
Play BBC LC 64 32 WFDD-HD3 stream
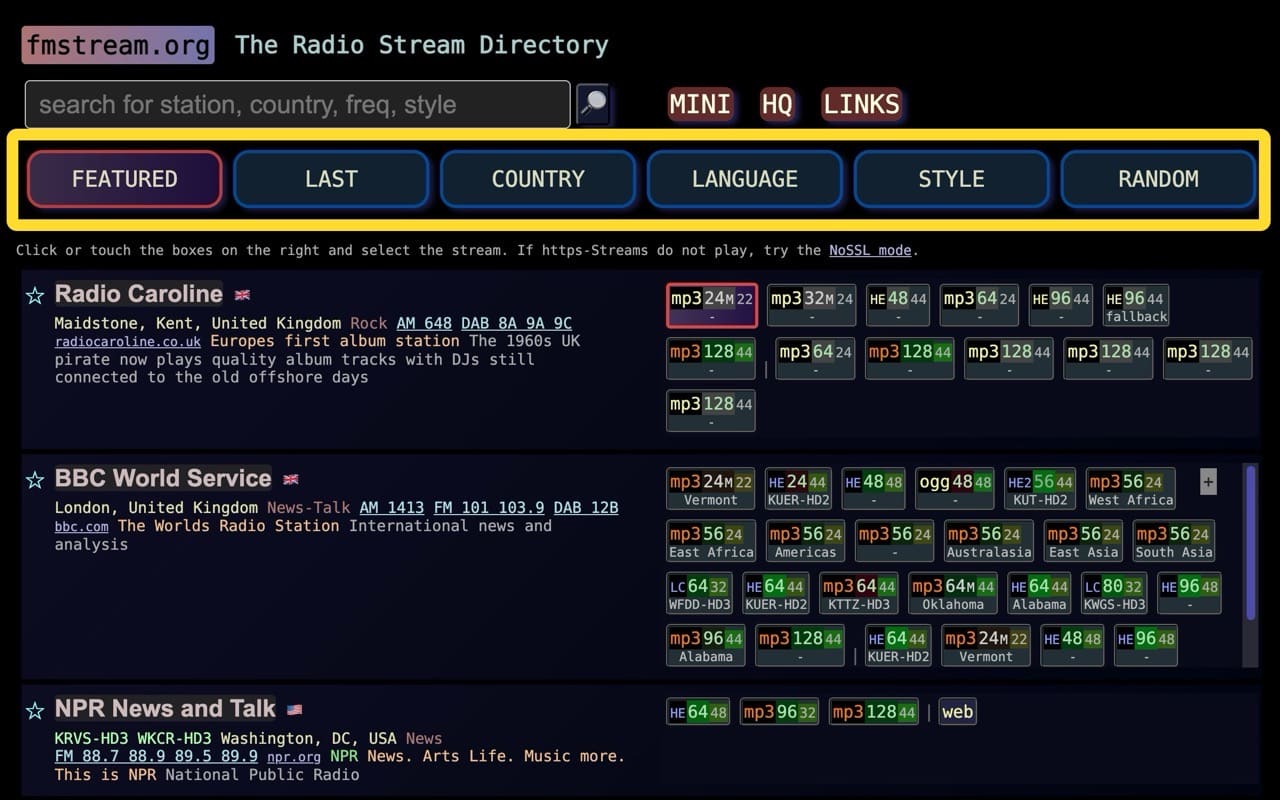pyautogui.click(x=699, y=593)
